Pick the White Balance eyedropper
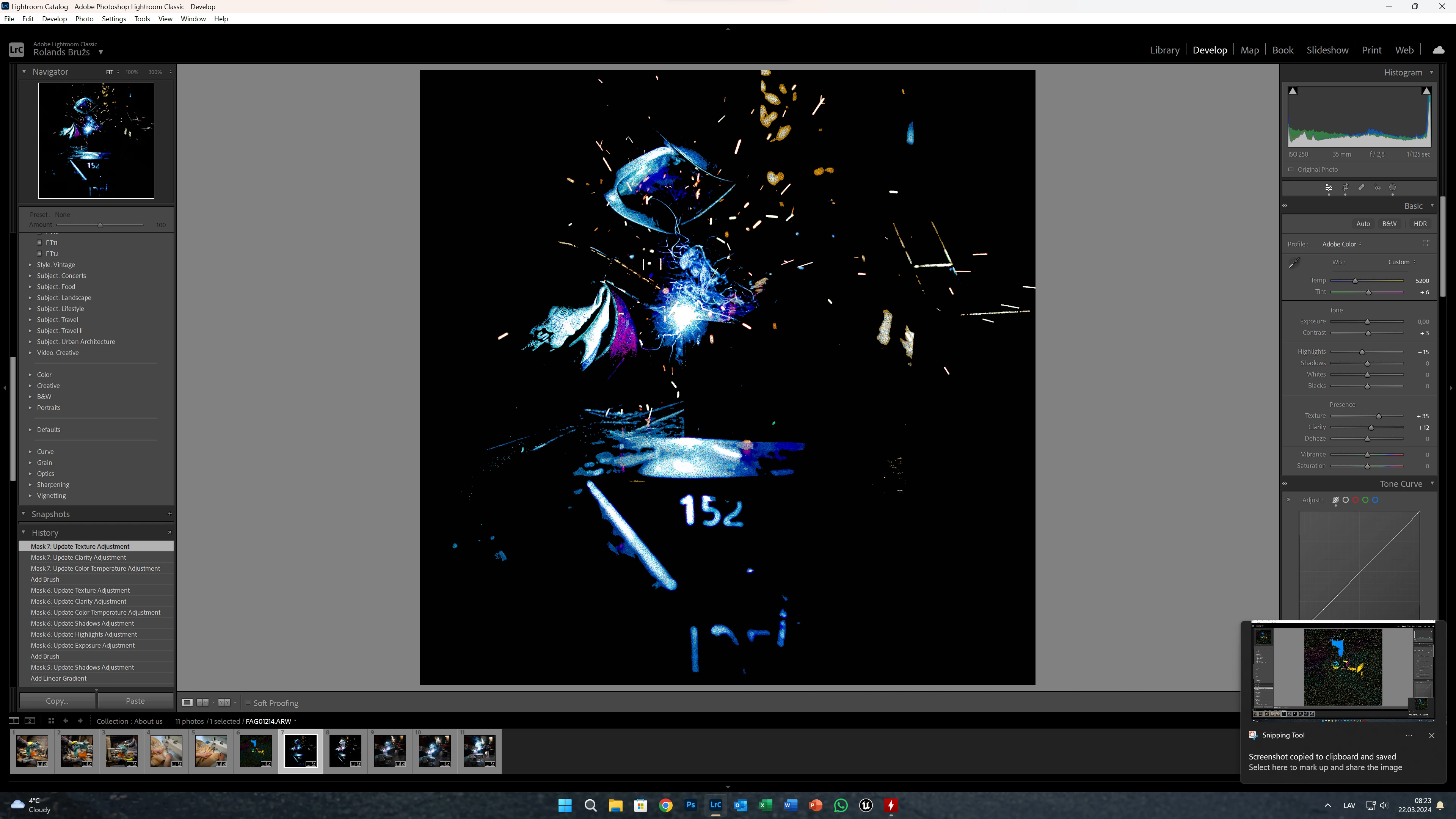Viewport: 1456px width, 819px height. 1294,263
